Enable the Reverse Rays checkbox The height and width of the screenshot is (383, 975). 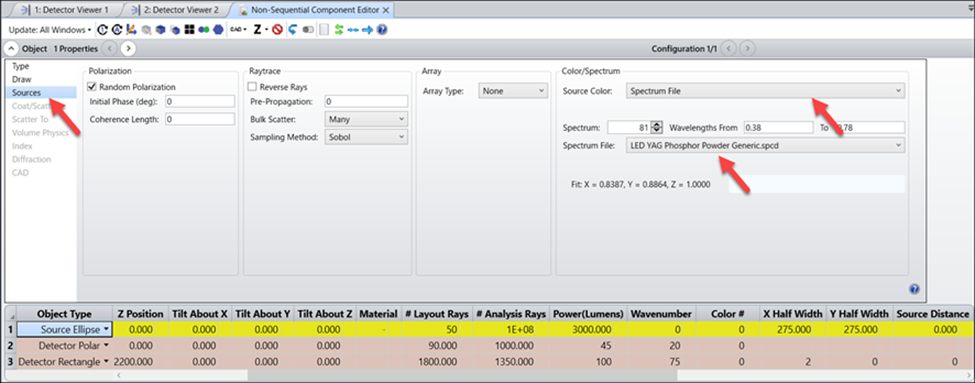[x=252, y=87]
